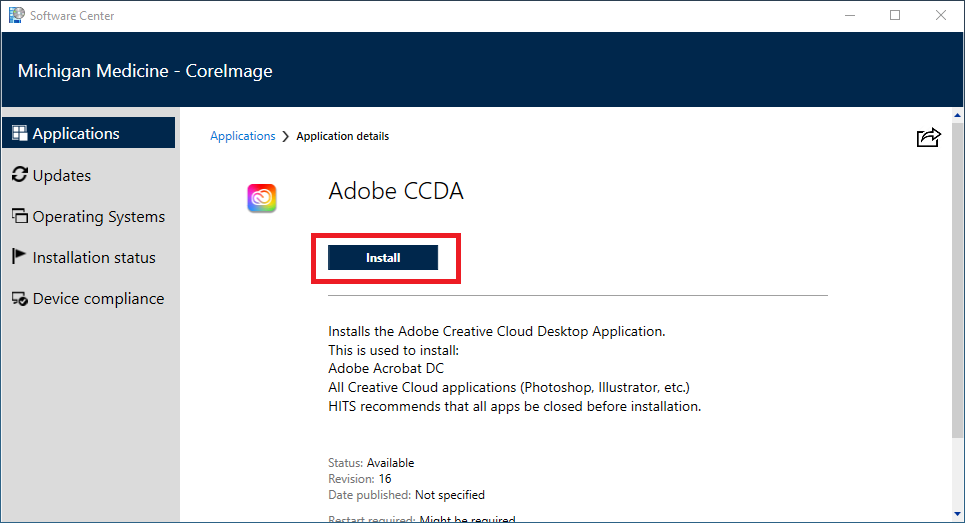Click the breadcrumb chevron separator
This screenshot has width=965, height=523.
coord(286,136)
